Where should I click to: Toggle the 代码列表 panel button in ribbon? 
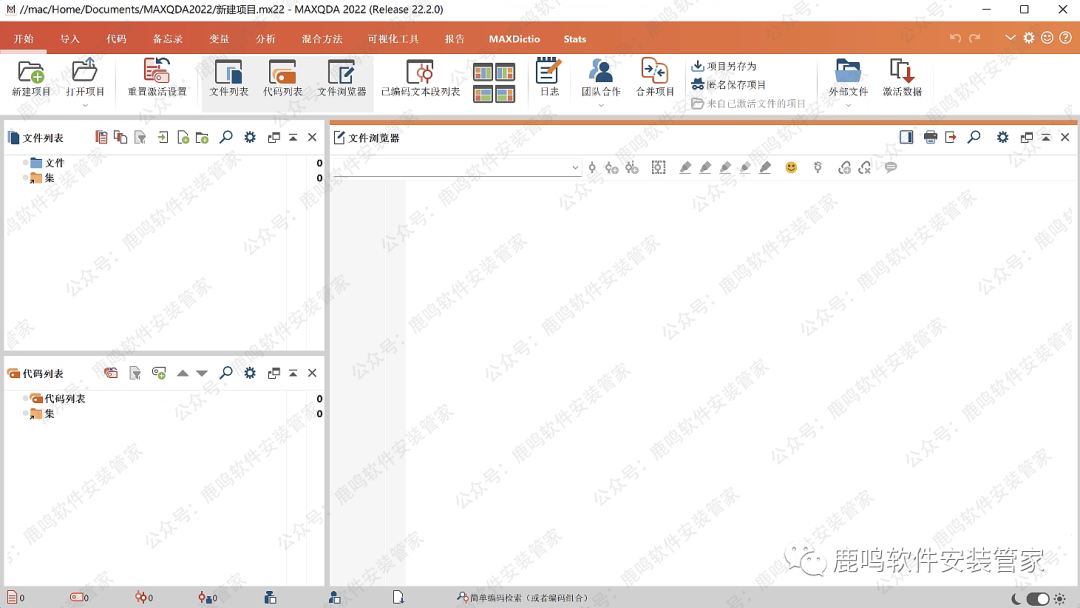click(283, 78)
